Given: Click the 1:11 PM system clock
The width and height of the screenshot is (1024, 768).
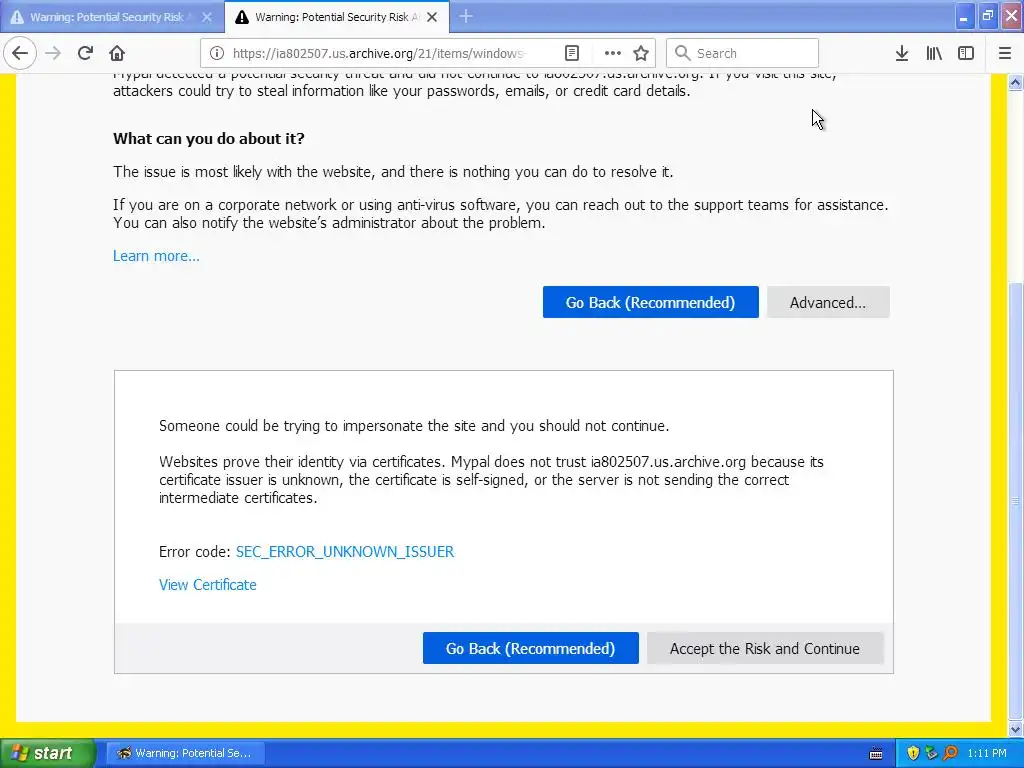Looking at the screenshot, I should coord(987,753).
